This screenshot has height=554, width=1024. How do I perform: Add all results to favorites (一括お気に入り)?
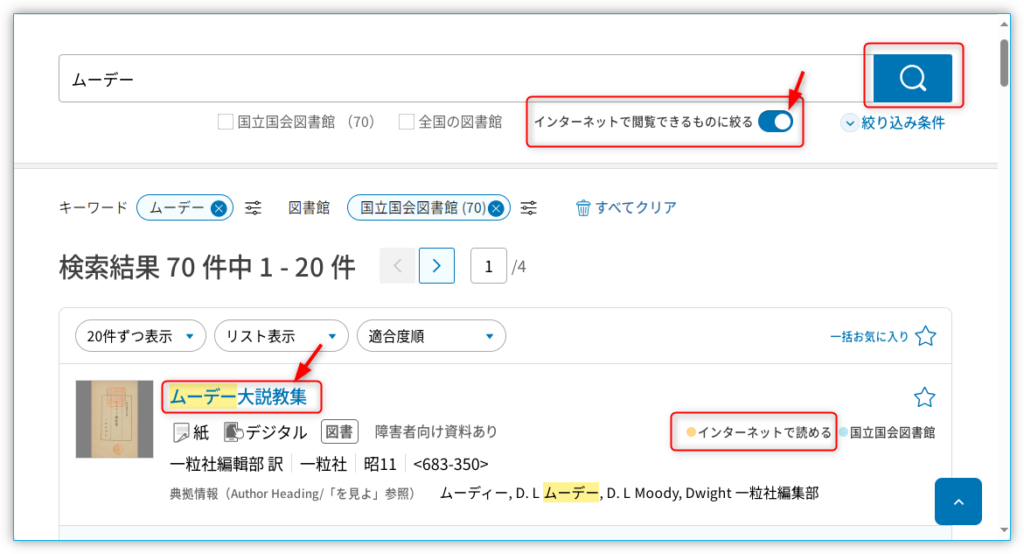[x=925, y=336]
